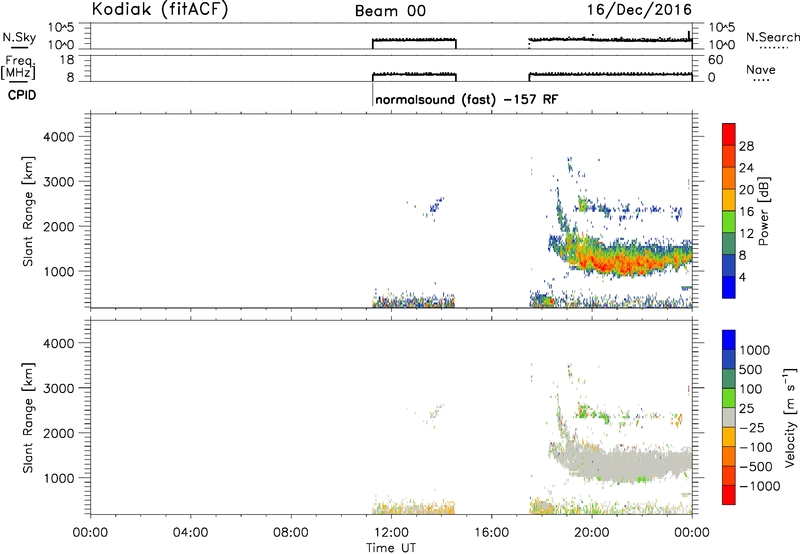Click the "4" power colorbar label
The height and width of the screenshot is (554, 800).
click(x=742, y=277)
